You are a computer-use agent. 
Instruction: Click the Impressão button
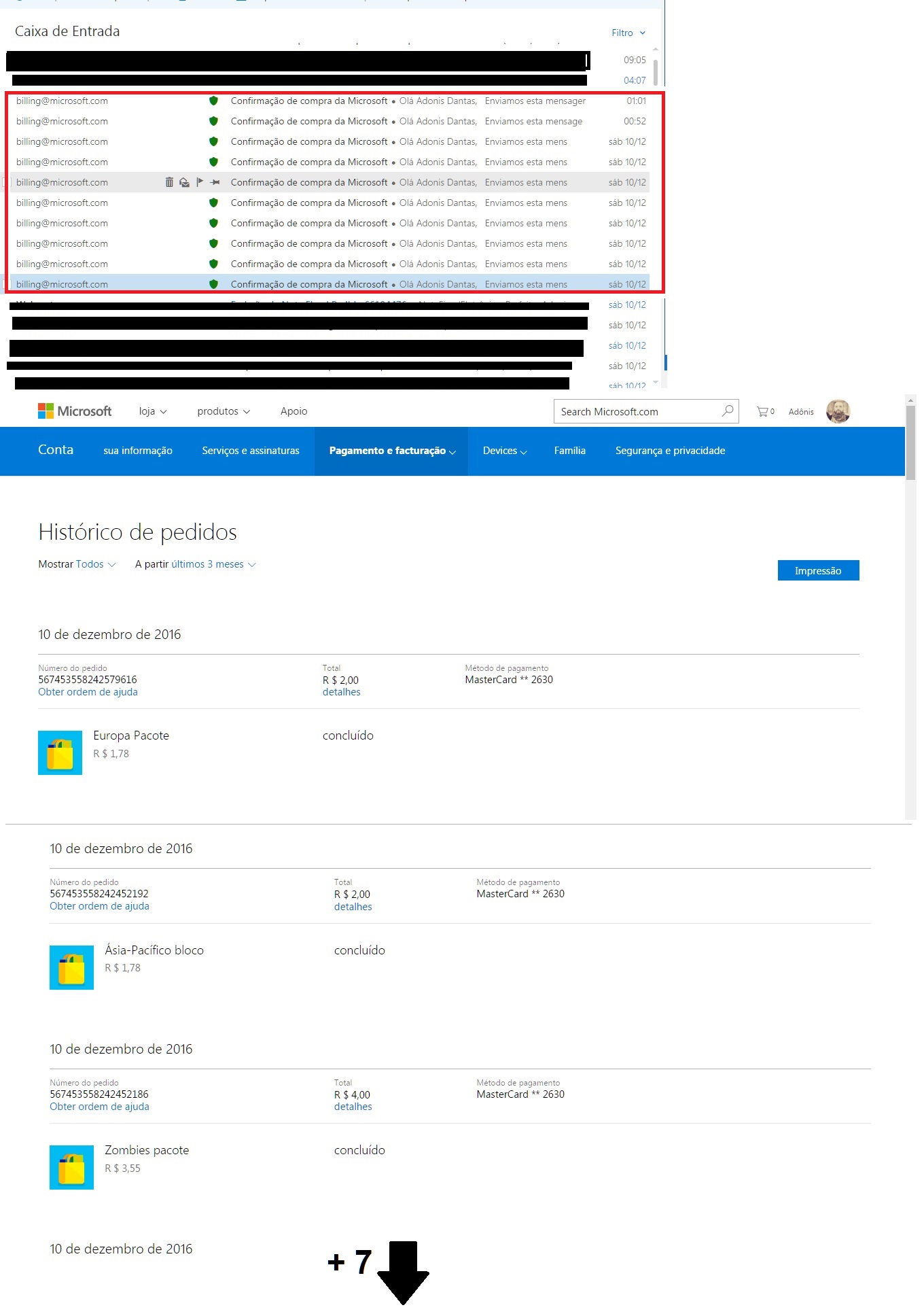[818, 570]
